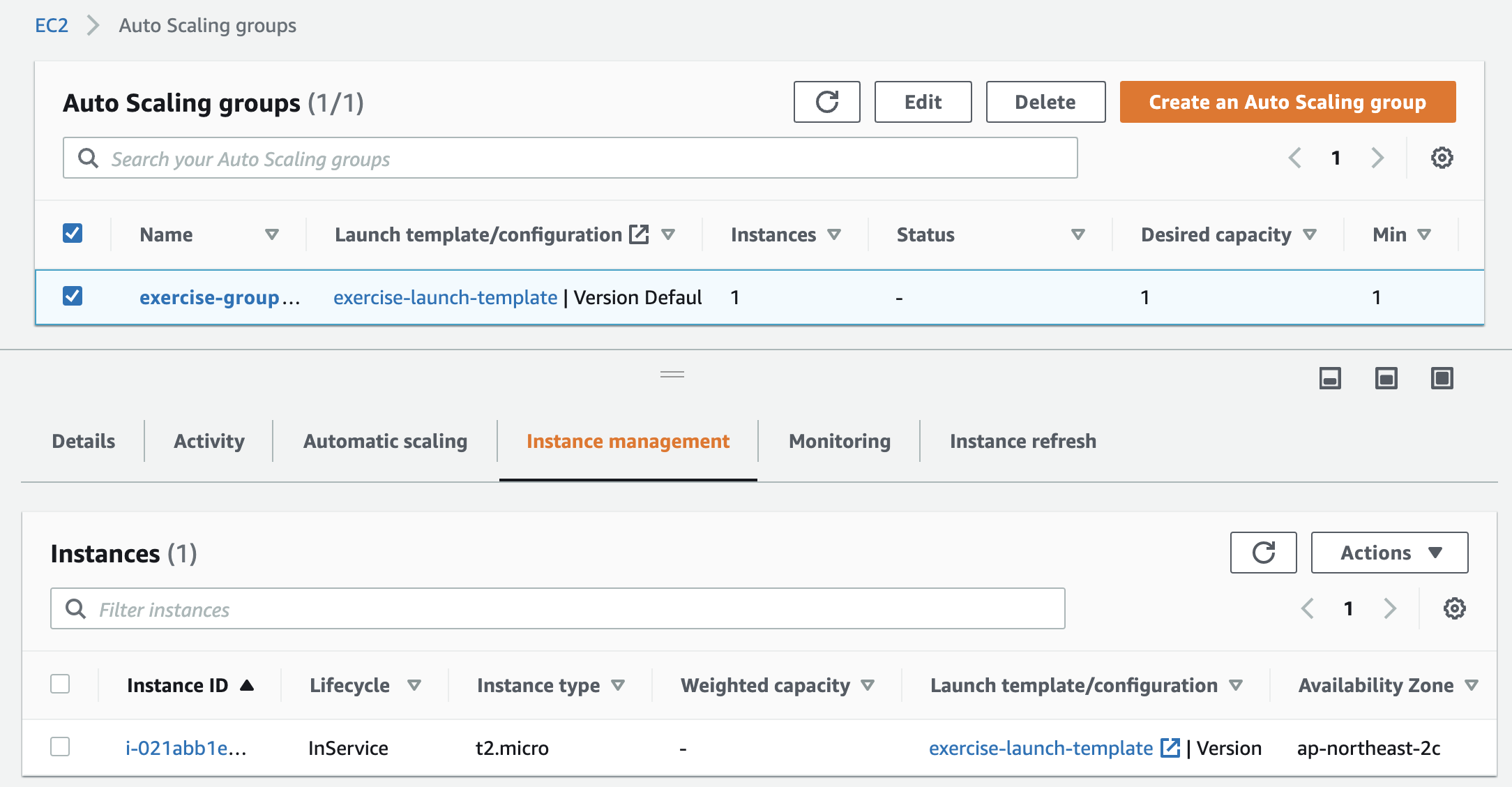Toggle select-all checkbox for Auto Scaling groups
Viewport: 1512px width, 787px height.
pos(73,233)
